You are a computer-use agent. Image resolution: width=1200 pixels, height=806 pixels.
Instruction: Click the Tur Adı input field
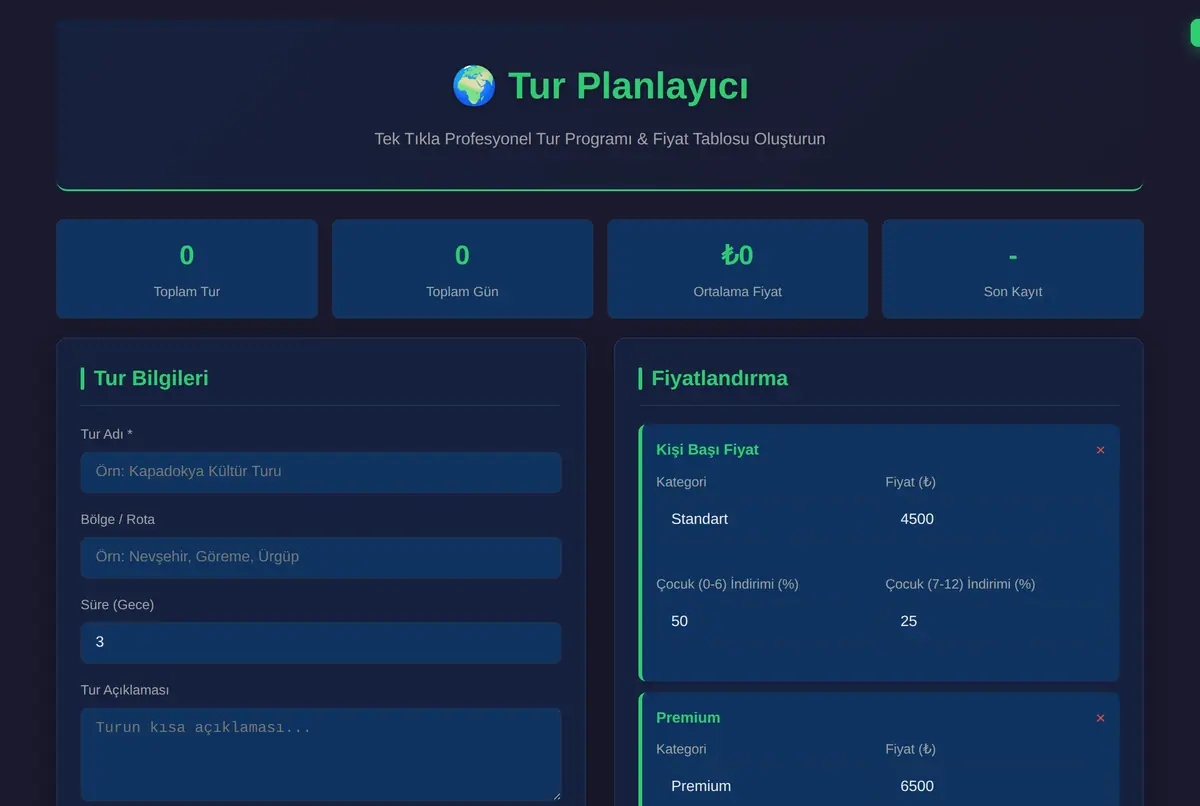coord(321,472)
